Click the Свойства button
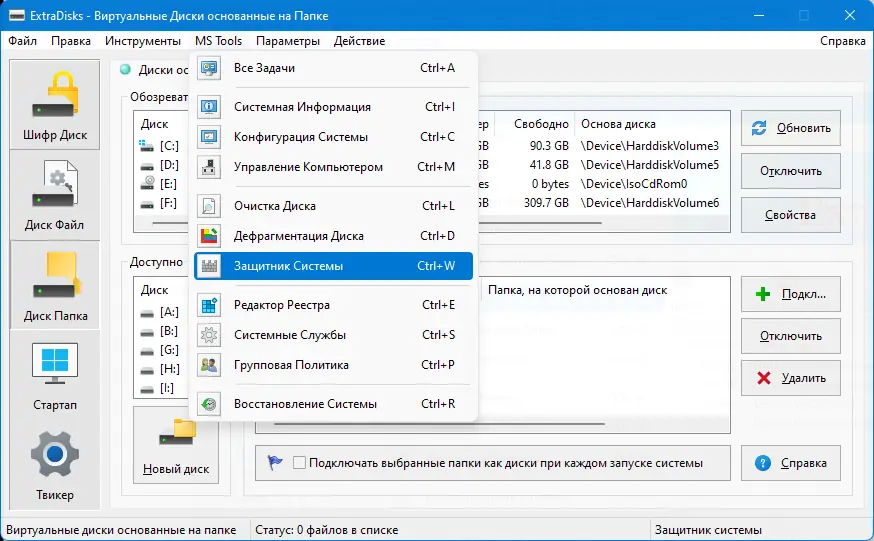The height and width of the screenshot is (541, 874). click(x=790, y=215)
